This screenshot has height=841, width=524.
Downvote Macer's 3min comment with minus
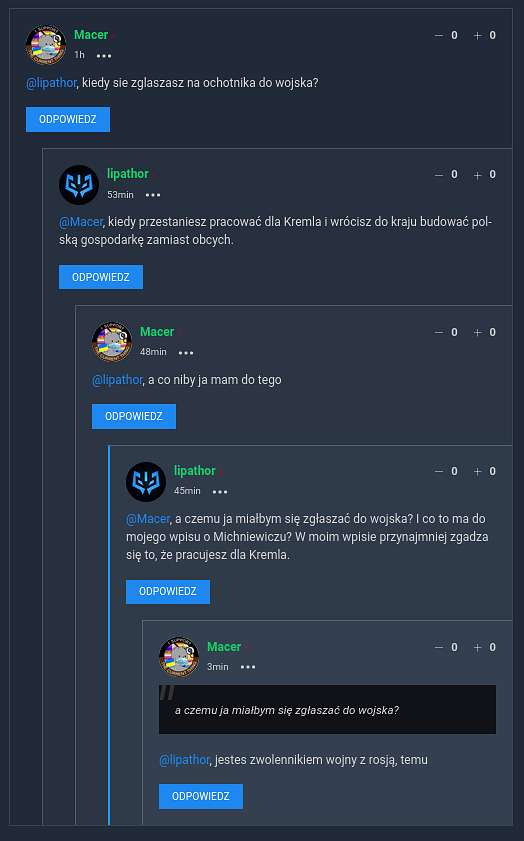pyautogui.click(x=439, y=648)
